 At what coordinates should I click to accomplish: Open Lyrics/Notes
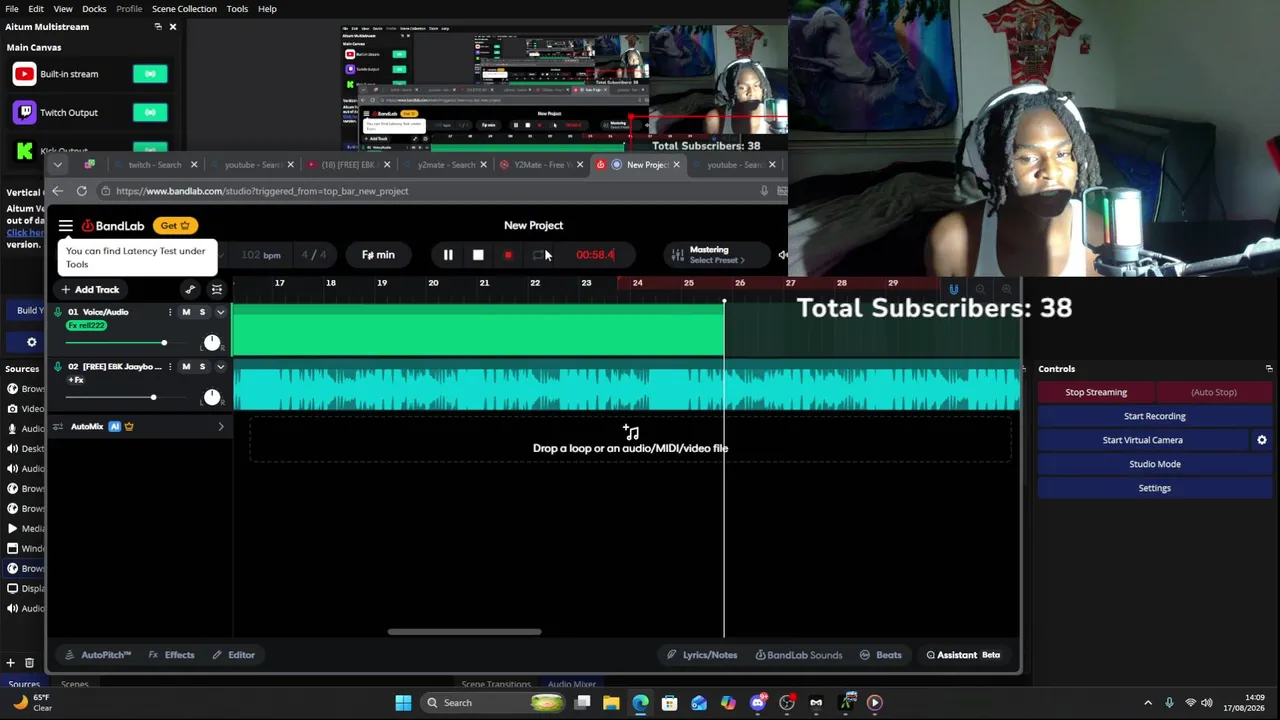(702, 655)
